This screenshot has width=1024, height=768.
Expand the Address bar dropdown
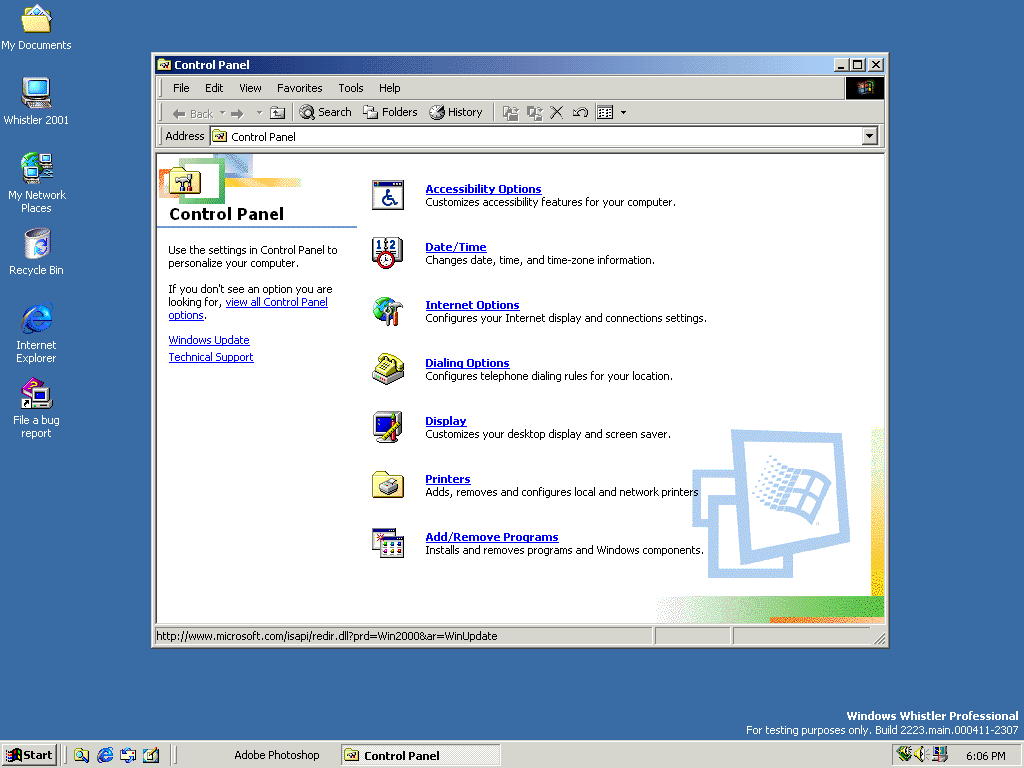(869, 136)
